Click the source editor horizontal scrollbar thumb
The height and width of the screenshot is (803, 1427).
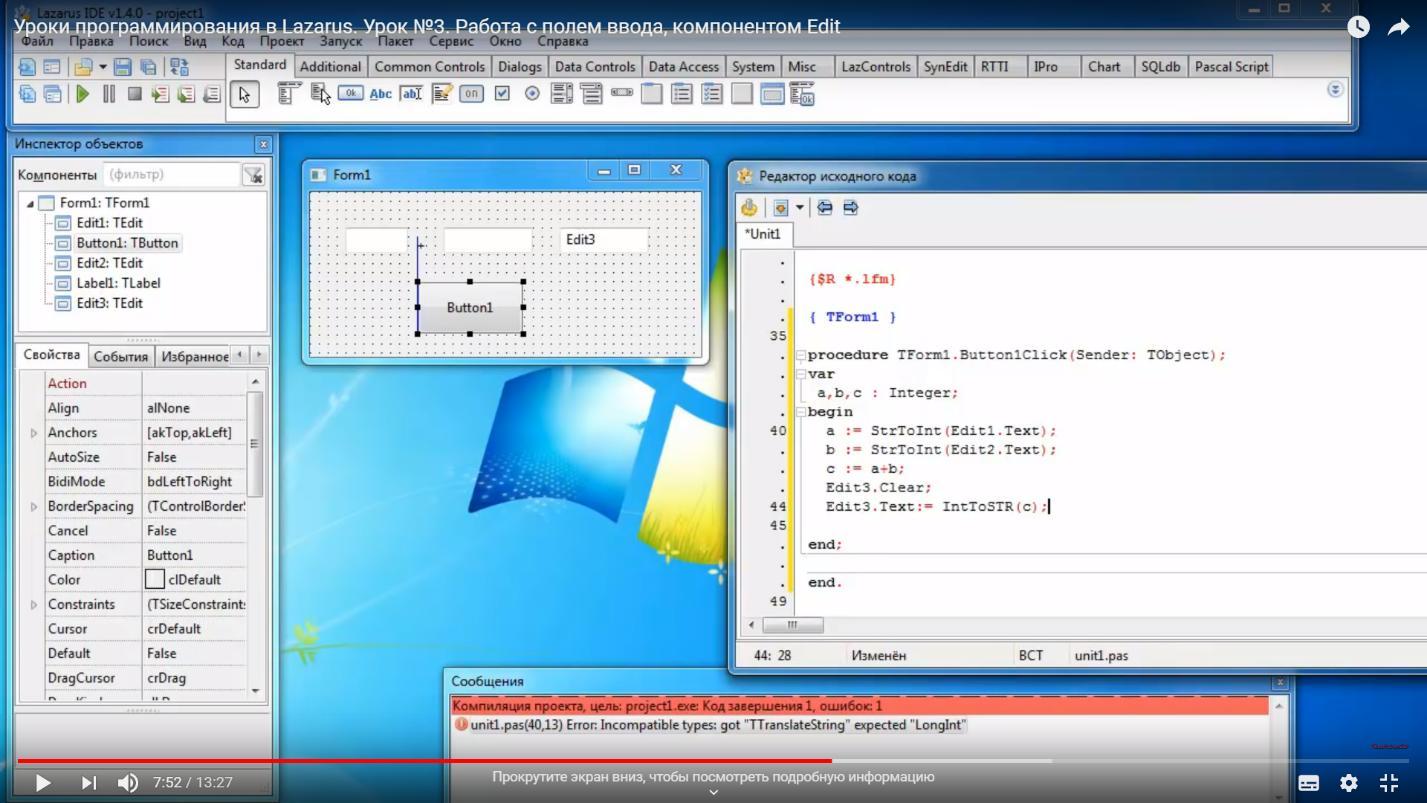(792, 625)
